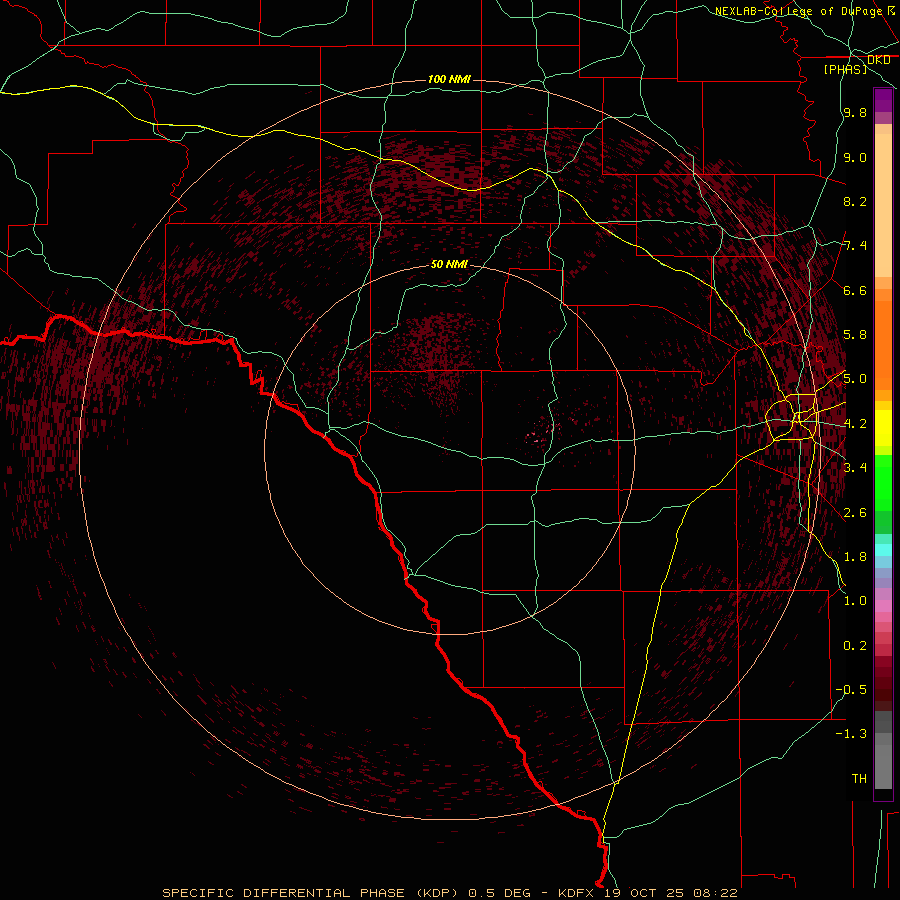Select the pink color bar segment

point(883,606)
